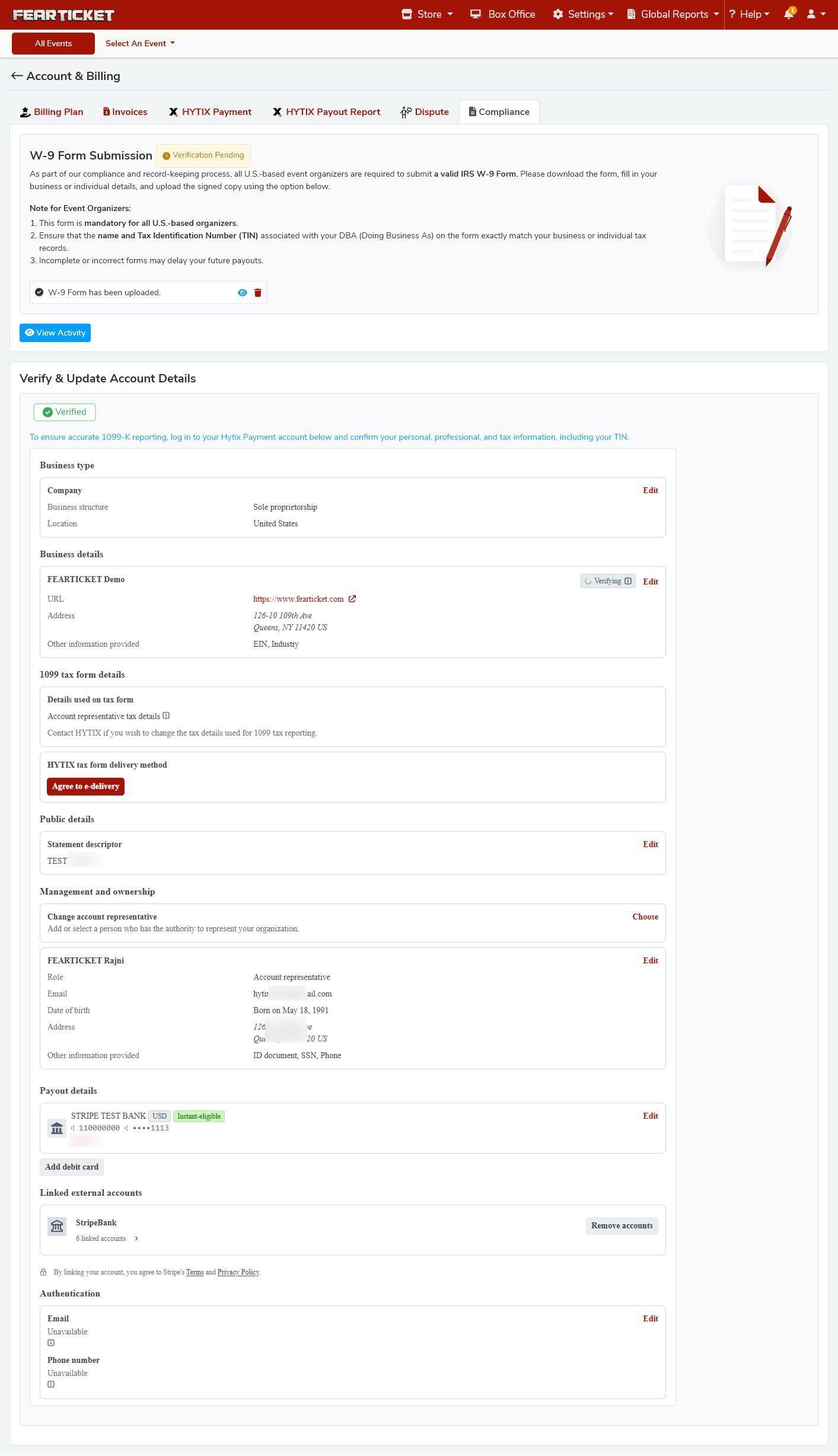
Task: Click the green Verified badge
Action: (65, 412)
